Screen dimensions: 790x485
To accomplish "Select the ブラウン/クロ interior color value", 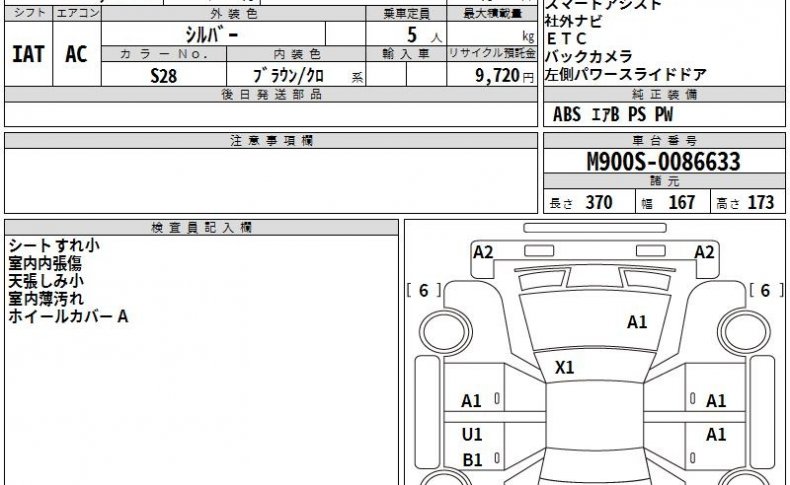I will point(288,76).
